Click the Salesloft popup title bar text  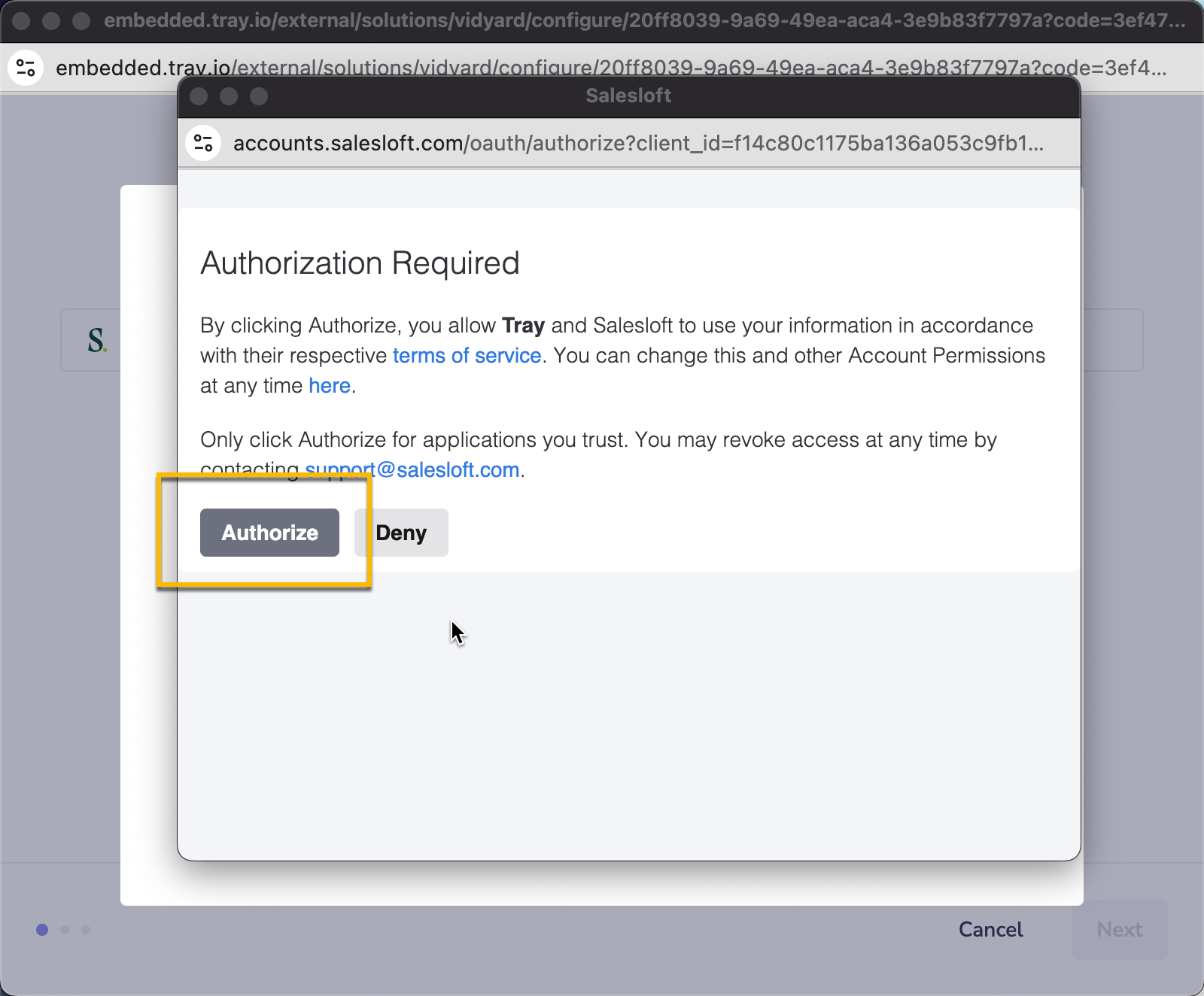tap(628, 96)
